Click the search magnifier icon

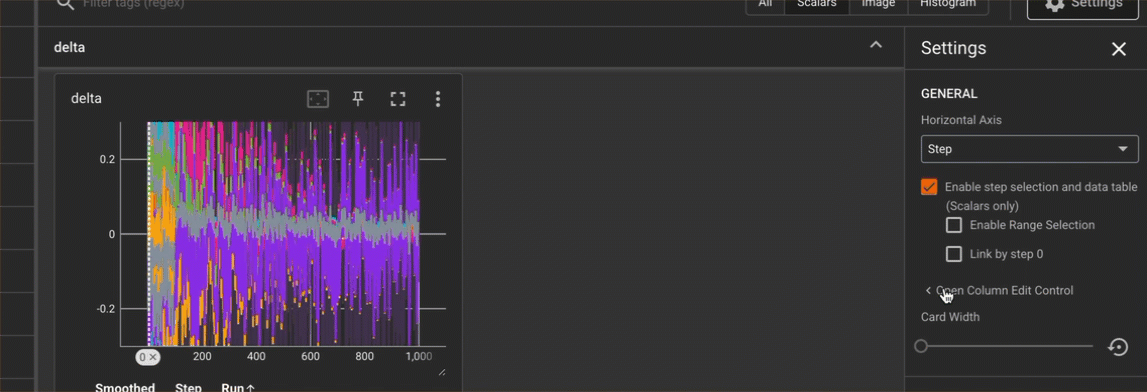click(66, 4)
